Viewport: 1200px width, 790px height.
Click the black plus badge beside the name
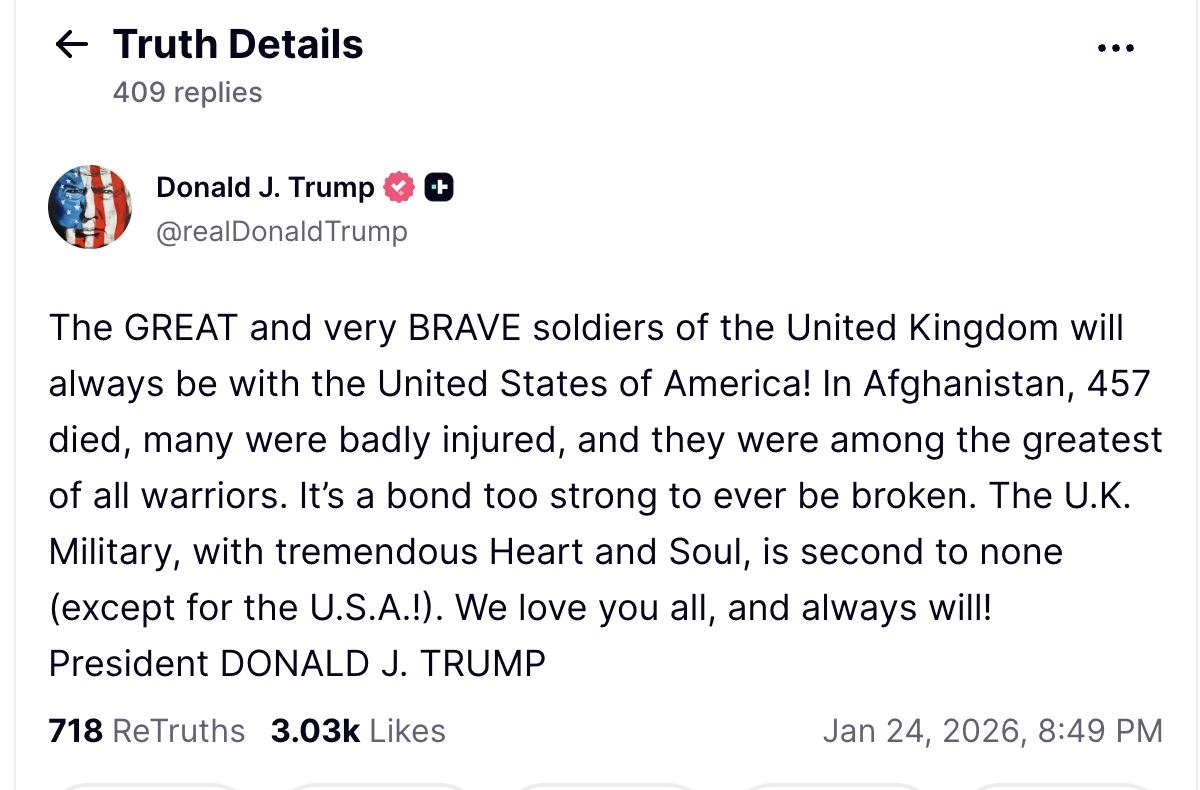(x=439, y=187)
